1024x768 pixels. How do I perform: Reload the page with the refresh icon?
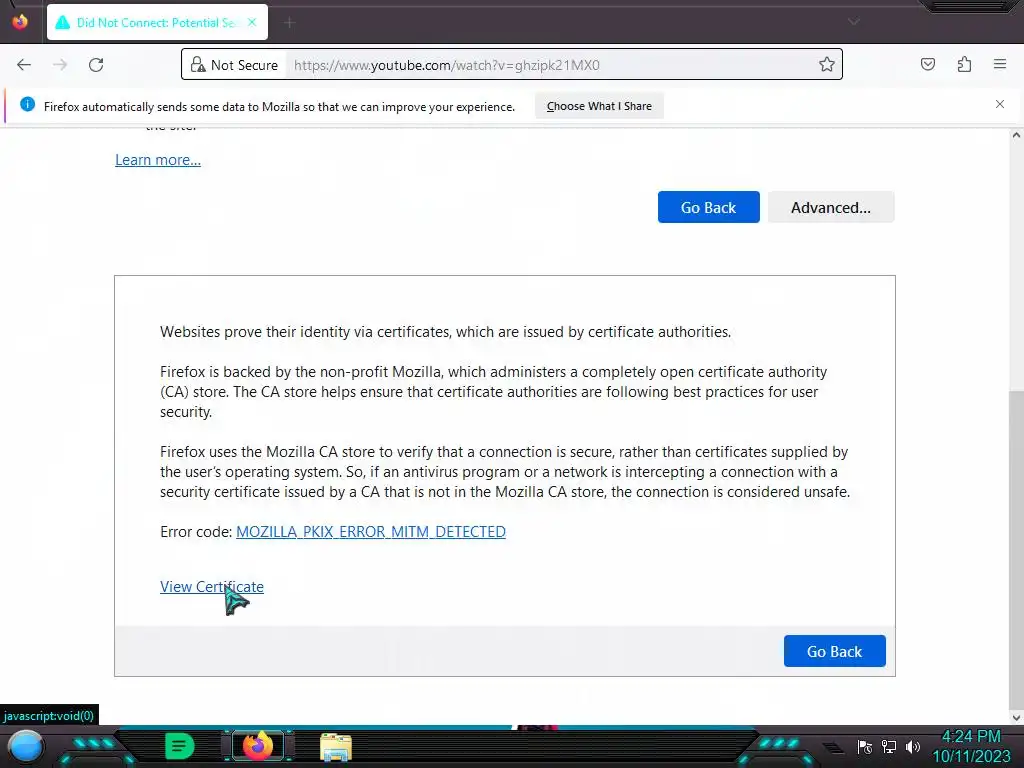(96, 65)
